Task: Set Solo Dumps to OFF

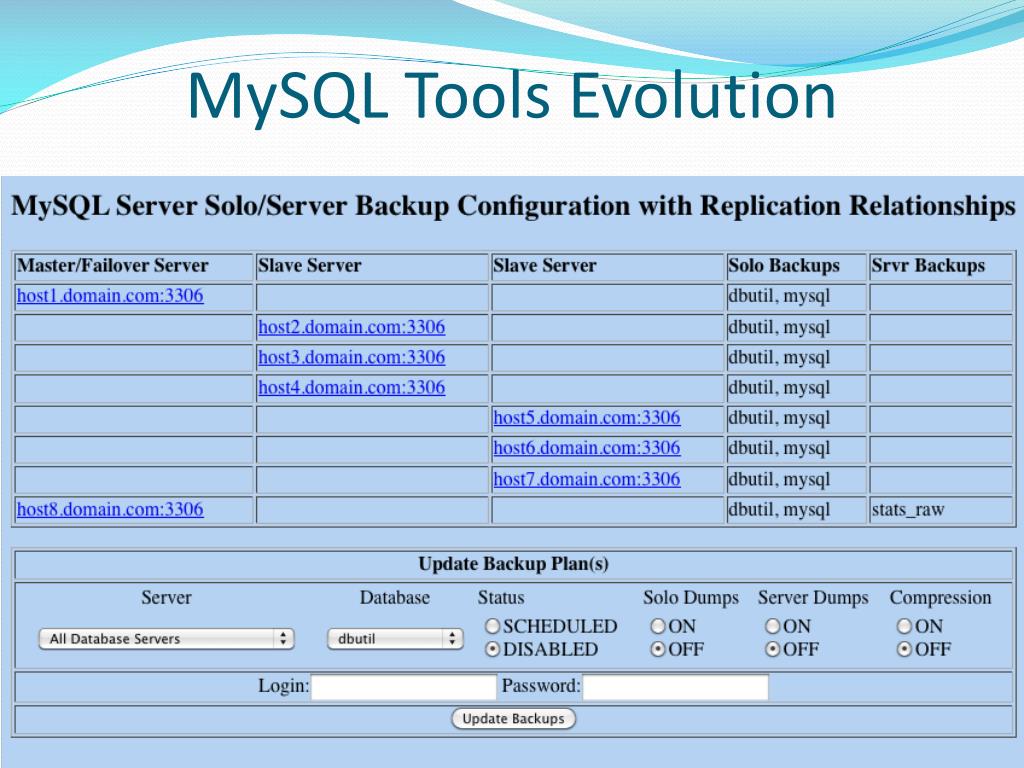Action: point(658,649)
